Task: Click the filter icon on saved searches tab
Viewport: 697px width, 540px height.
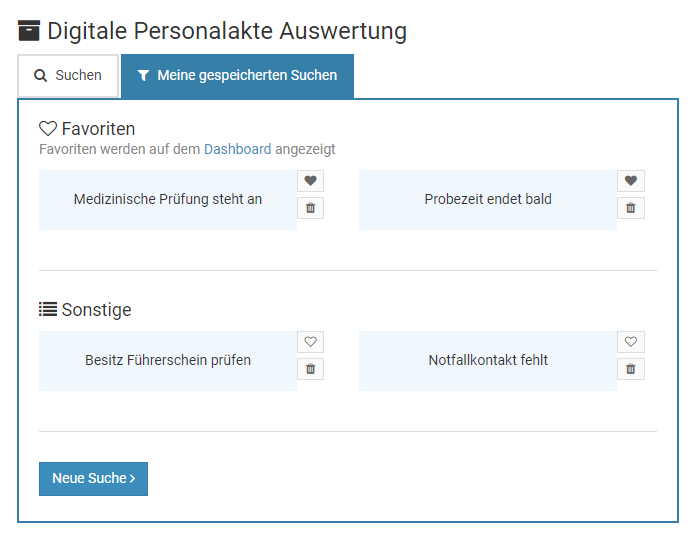Action: (x=143, y=76)
